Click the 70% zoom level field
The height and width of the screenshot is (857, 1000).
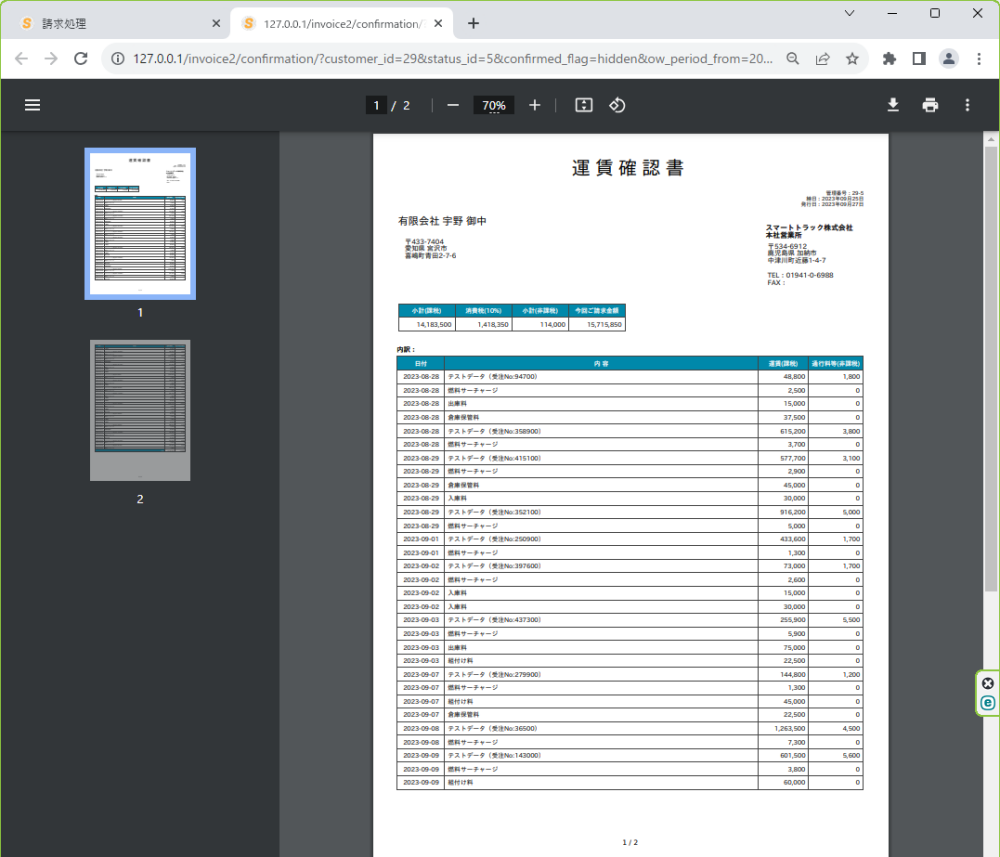coord(493,105)
